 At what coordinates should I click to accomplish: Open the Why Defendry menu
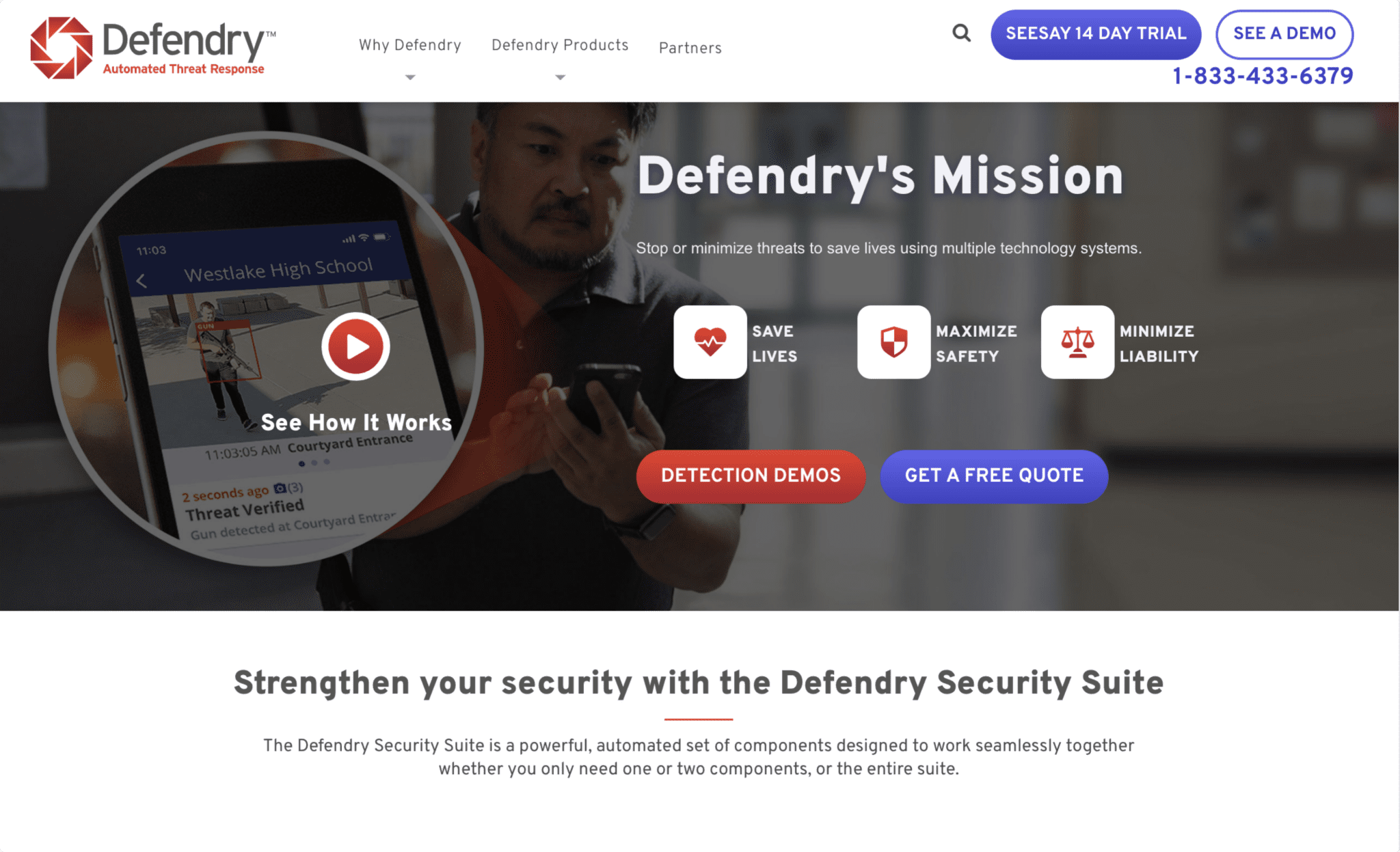click(410, 45)
